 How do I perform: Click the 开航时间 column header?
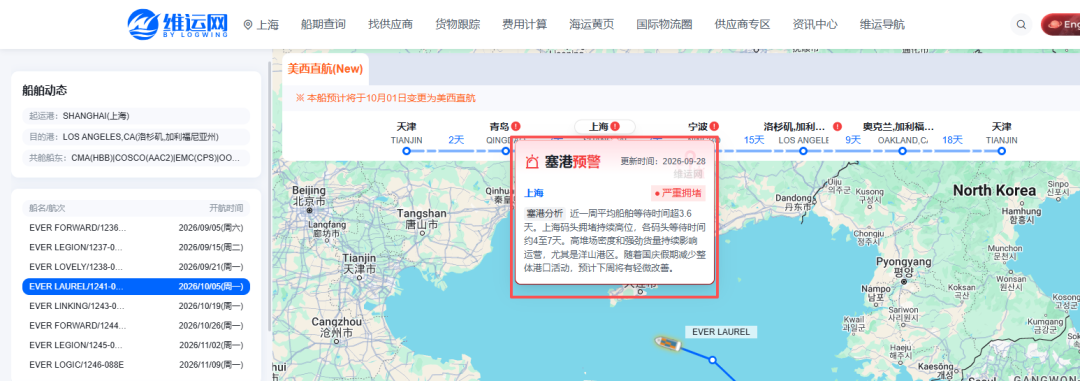[226, 207]
